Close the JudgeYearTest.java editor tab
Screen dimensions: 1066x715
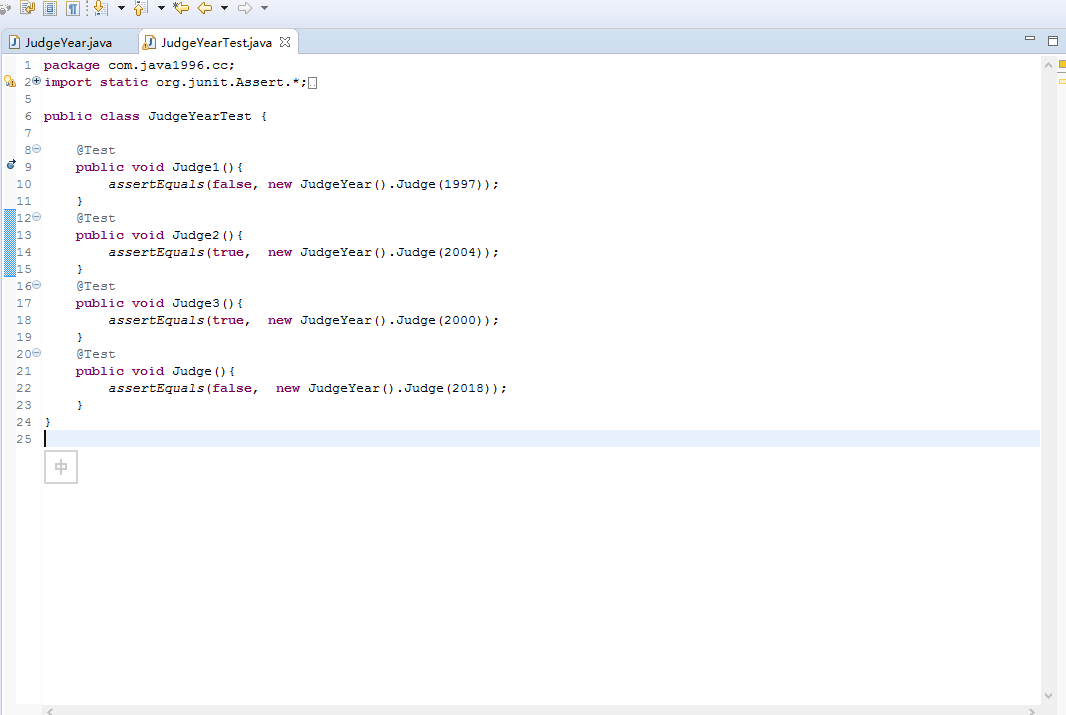click(285, 43)
